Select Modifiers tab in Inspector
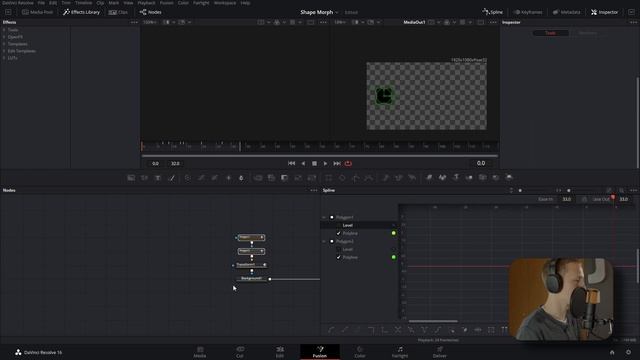Viewport: 640px width, 360px height. click(587, 33)
